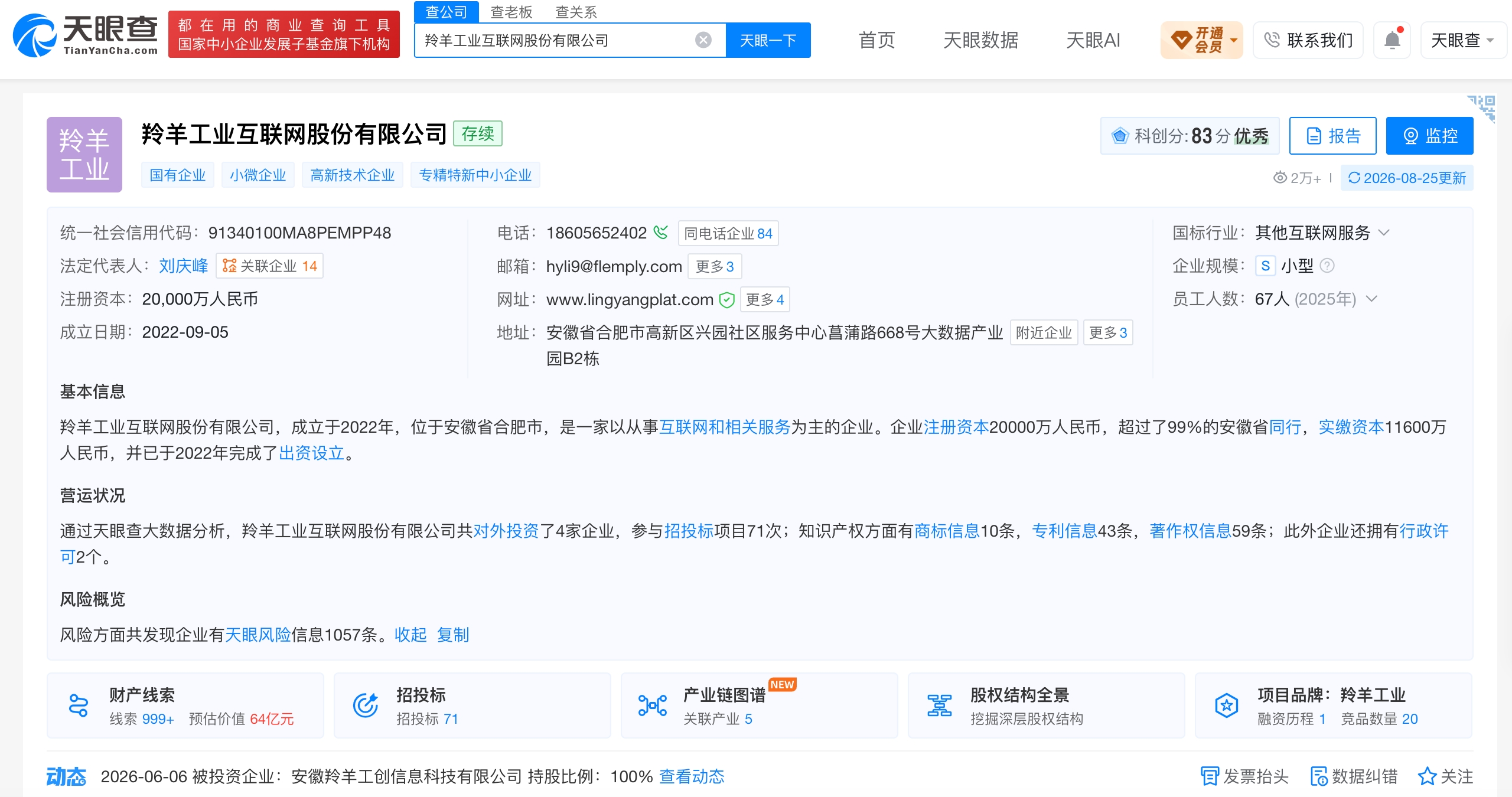Open the notification bell
Viewport: 1512px width, 797px height.
[1392, 40]
